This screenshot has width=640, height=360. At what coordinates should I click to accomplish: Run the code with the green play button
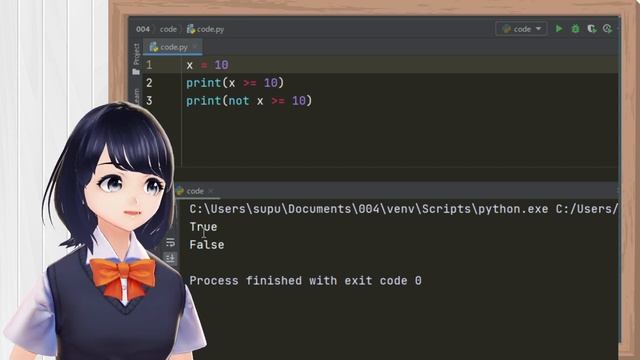click(559, 29)
